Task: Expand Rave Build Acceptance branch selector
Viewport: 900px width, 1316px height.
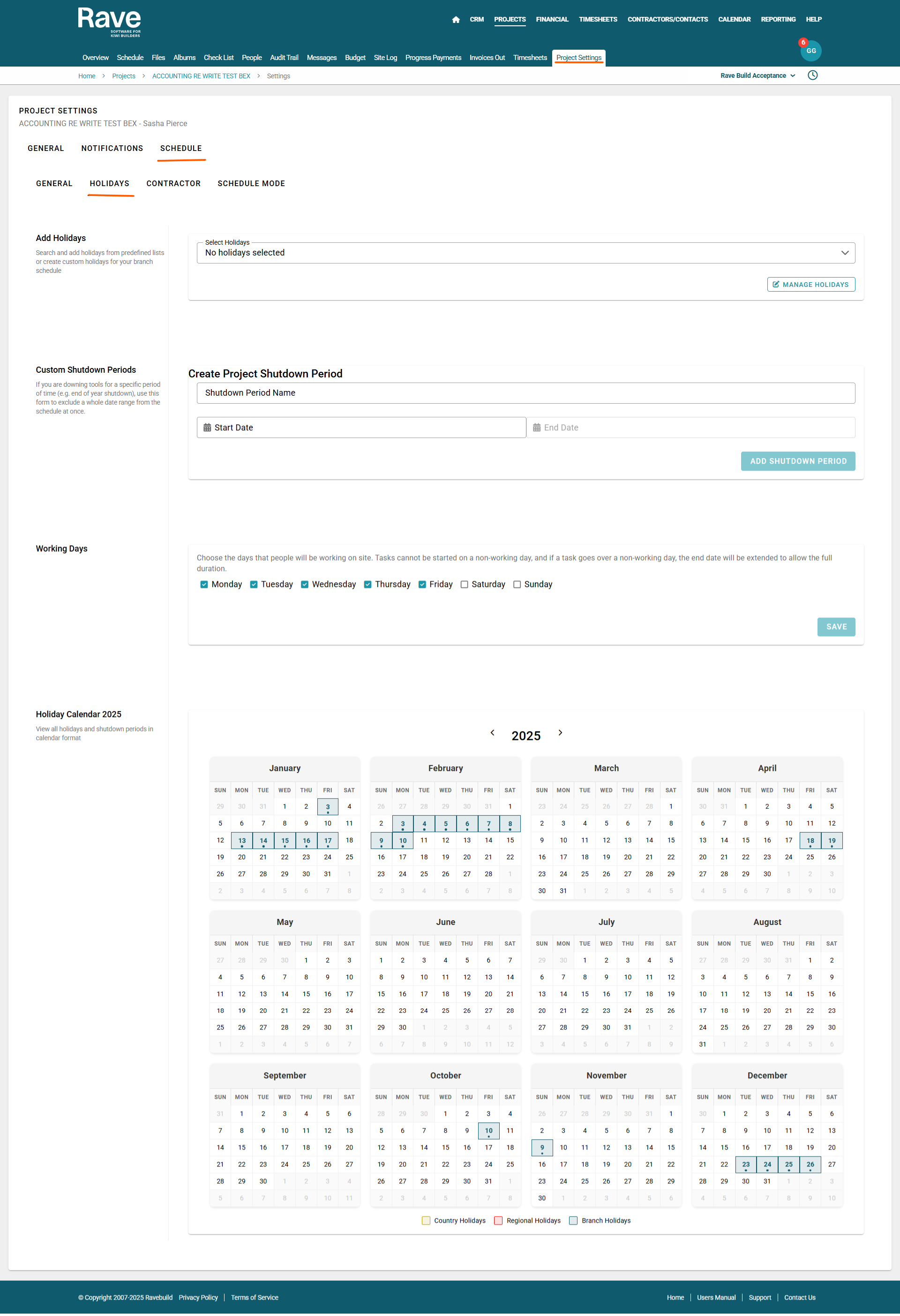Action: click(757, 76)
